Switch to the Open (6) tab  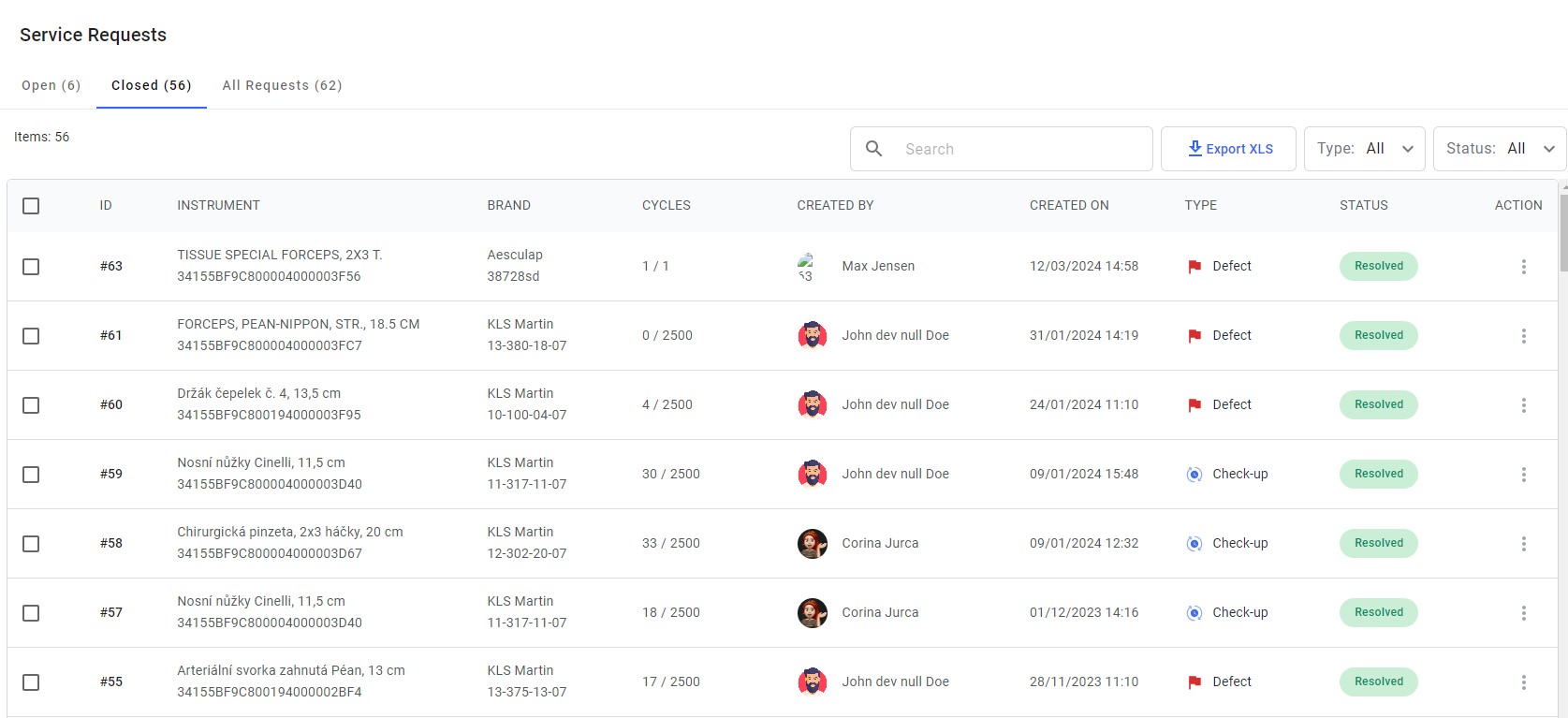pos(51,85)
